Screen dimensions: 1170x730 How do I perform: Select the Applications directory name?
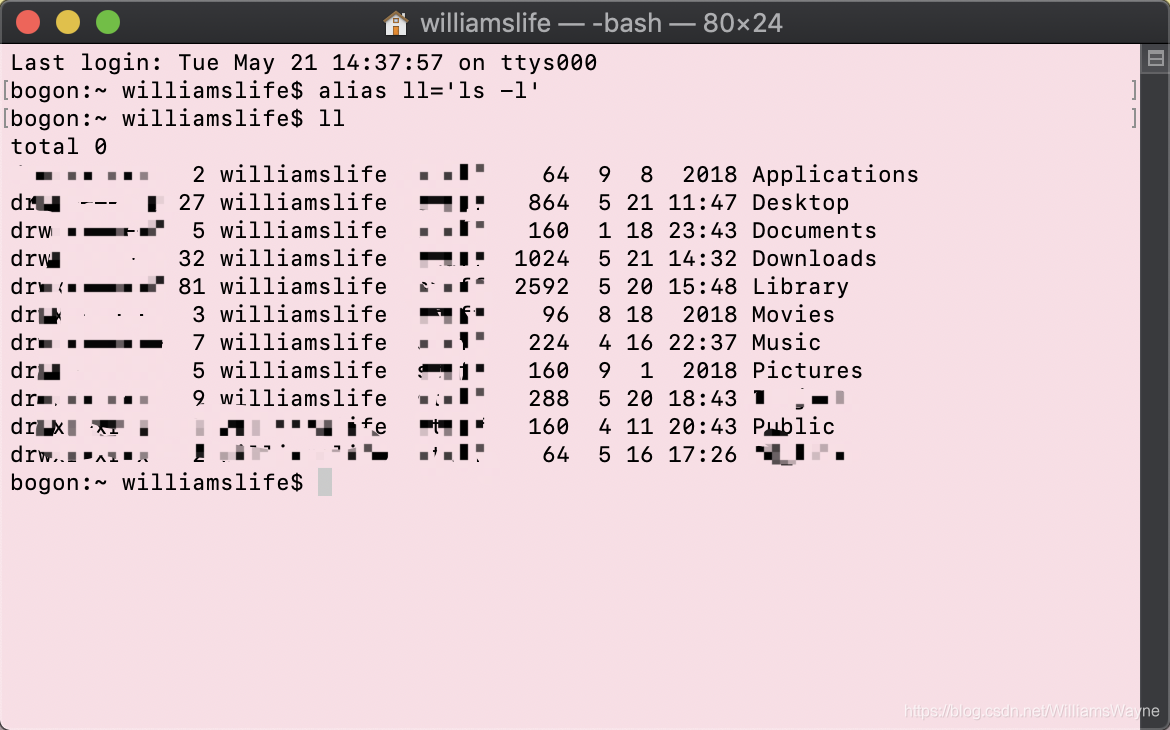pos(835,175)
